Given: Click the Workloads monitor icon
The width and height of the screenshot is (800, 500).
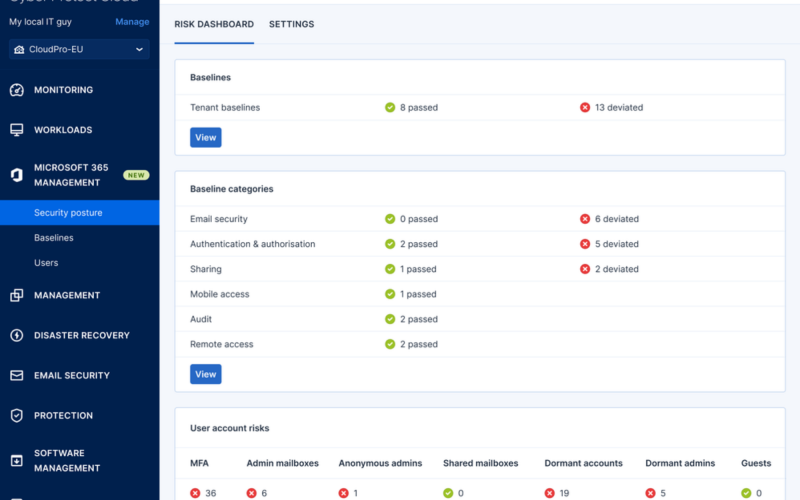Looking at the screenshot, I should (x=17, y=130).
